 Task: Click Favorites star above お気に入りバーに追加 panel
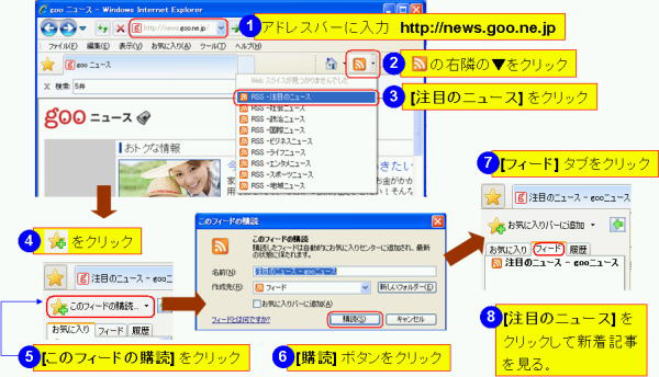493,197
